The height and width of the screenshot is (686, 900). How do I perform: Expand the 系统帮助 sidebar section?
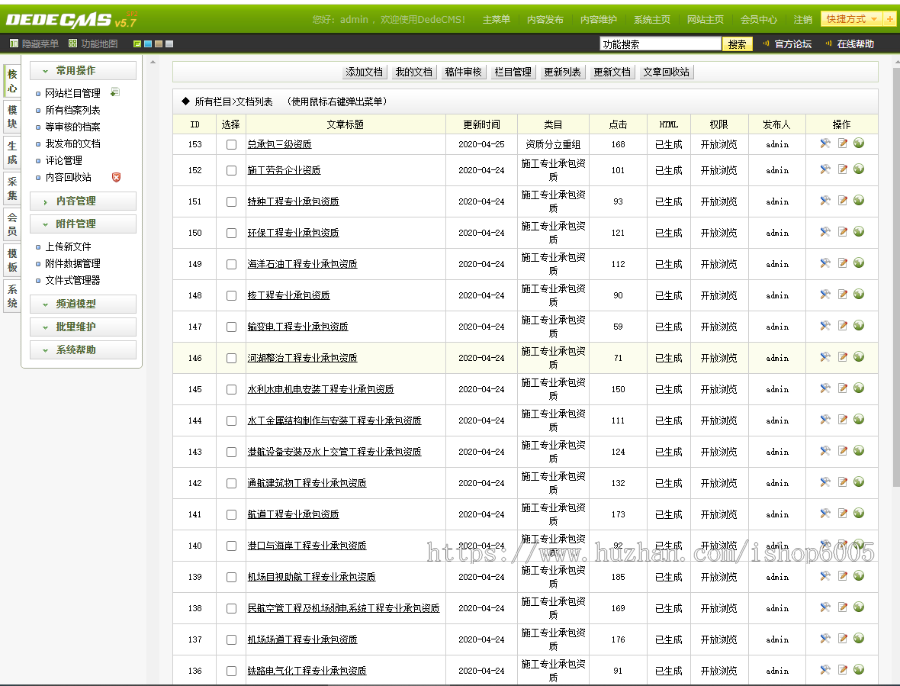point(83,350)
